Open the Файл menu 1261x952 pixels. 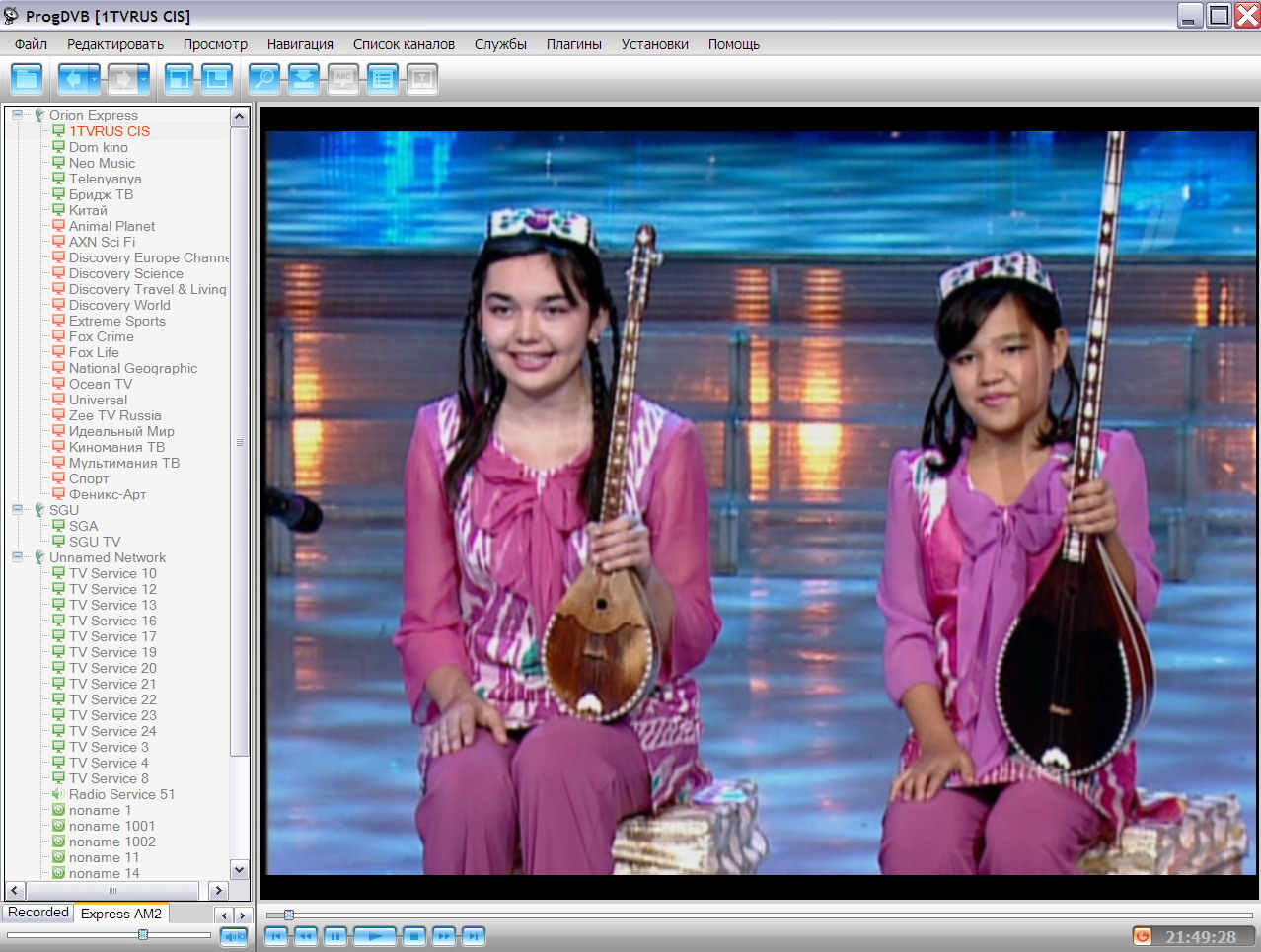(31, 44)
